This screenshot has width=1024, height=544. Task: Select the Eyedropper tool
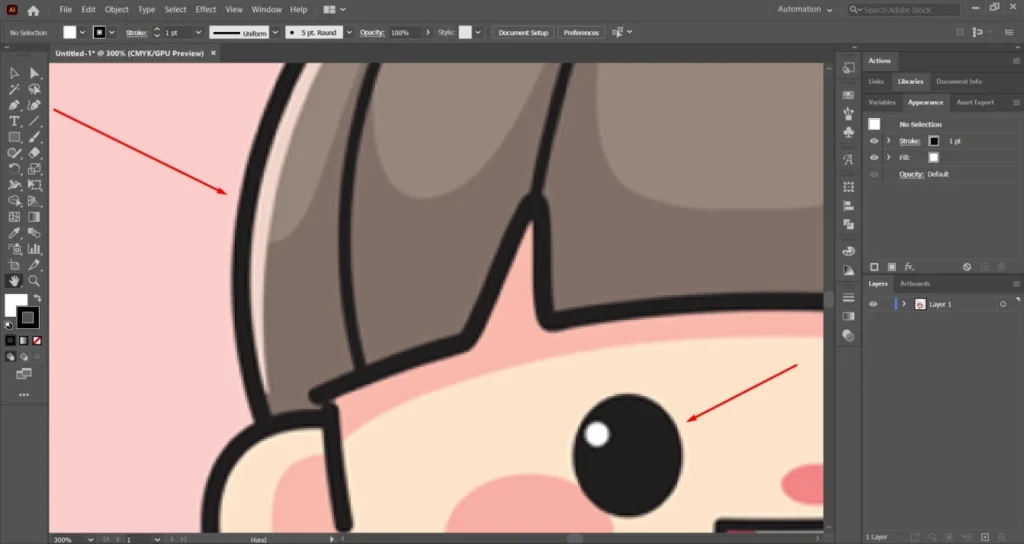pos(14,233)
